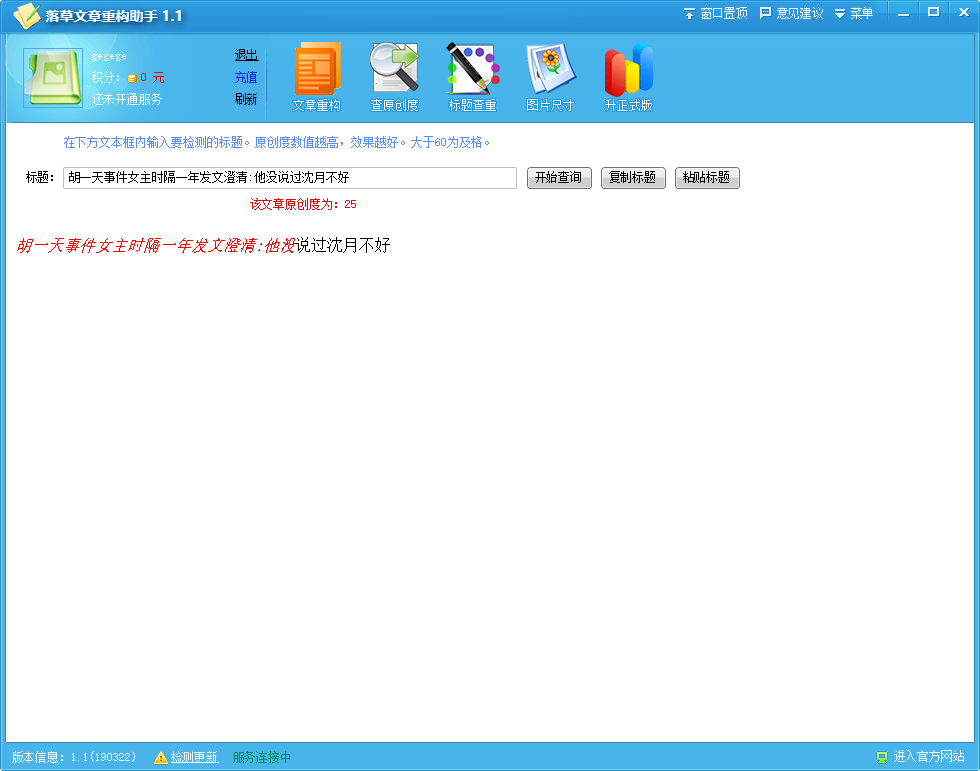Close the application window
Image resolution: width=980 pixels, height=771 pixels.
pyautogui.click(x=964, y=13)
